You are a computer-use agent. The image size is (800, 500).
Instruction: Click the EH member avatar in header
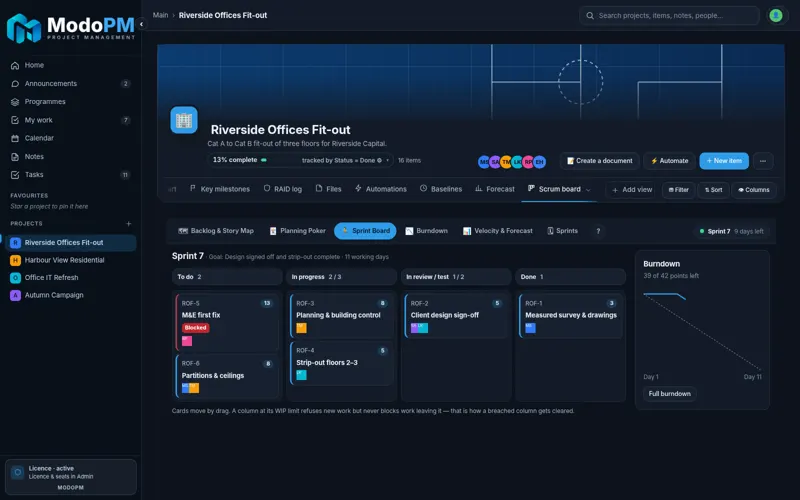coord(539,162)
